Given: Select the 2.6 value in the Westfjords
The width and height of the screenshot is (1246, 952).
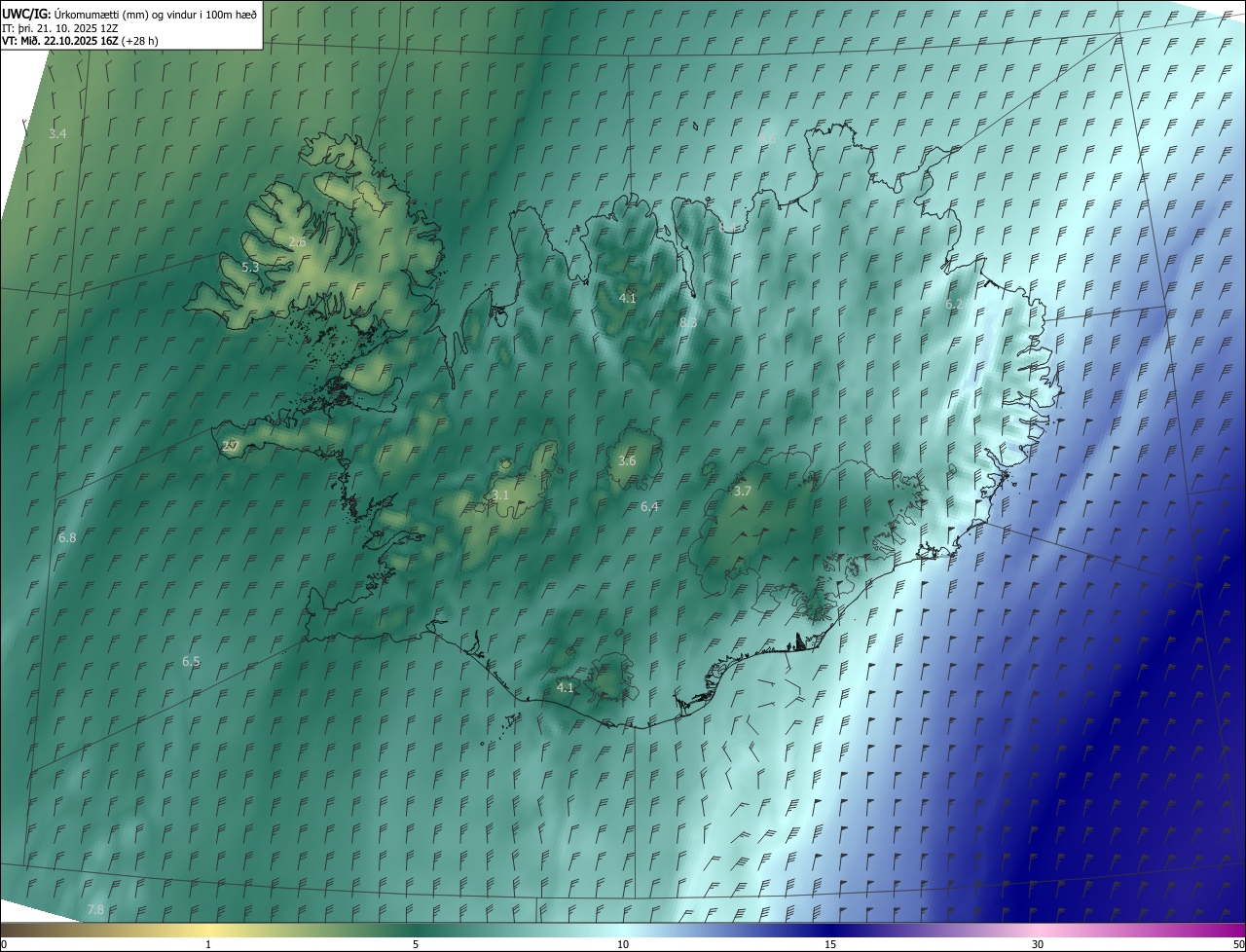Looking at the screenshot, I should click(x=297, y=241).
